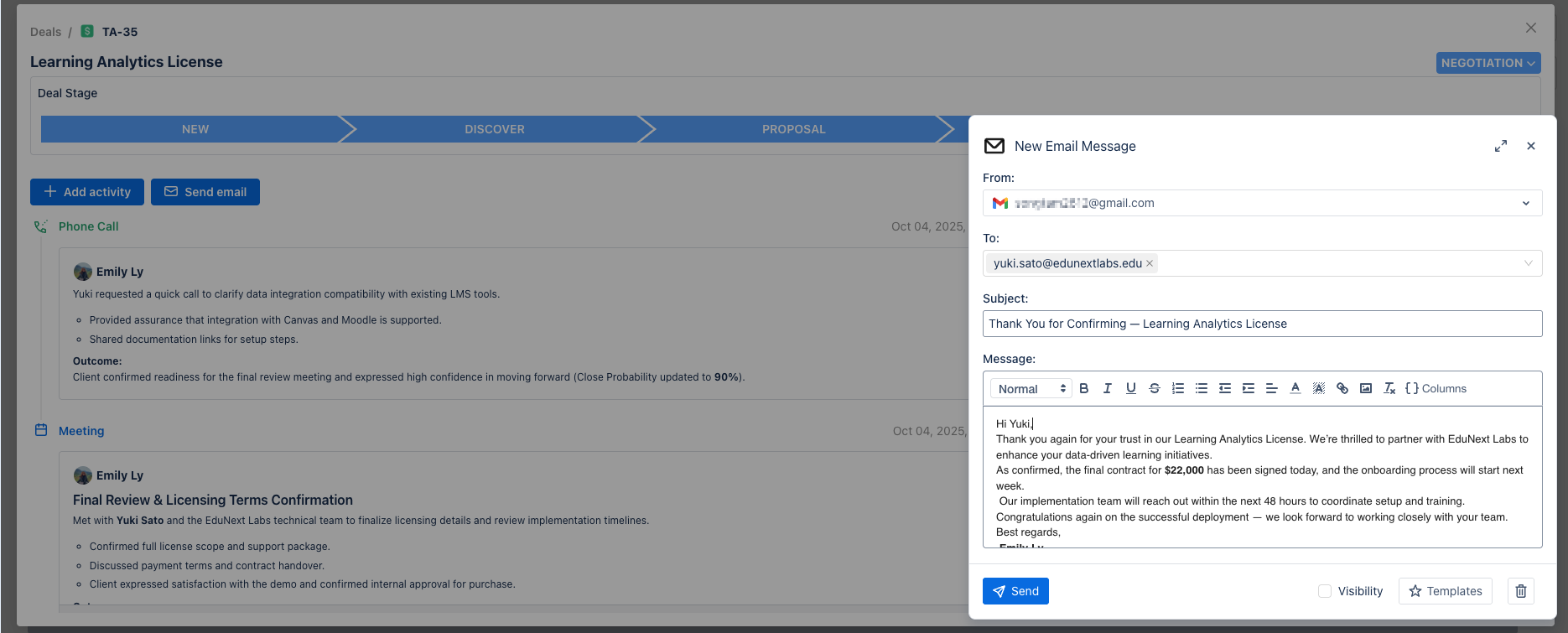Open the text color picker

click(1295, 388)
